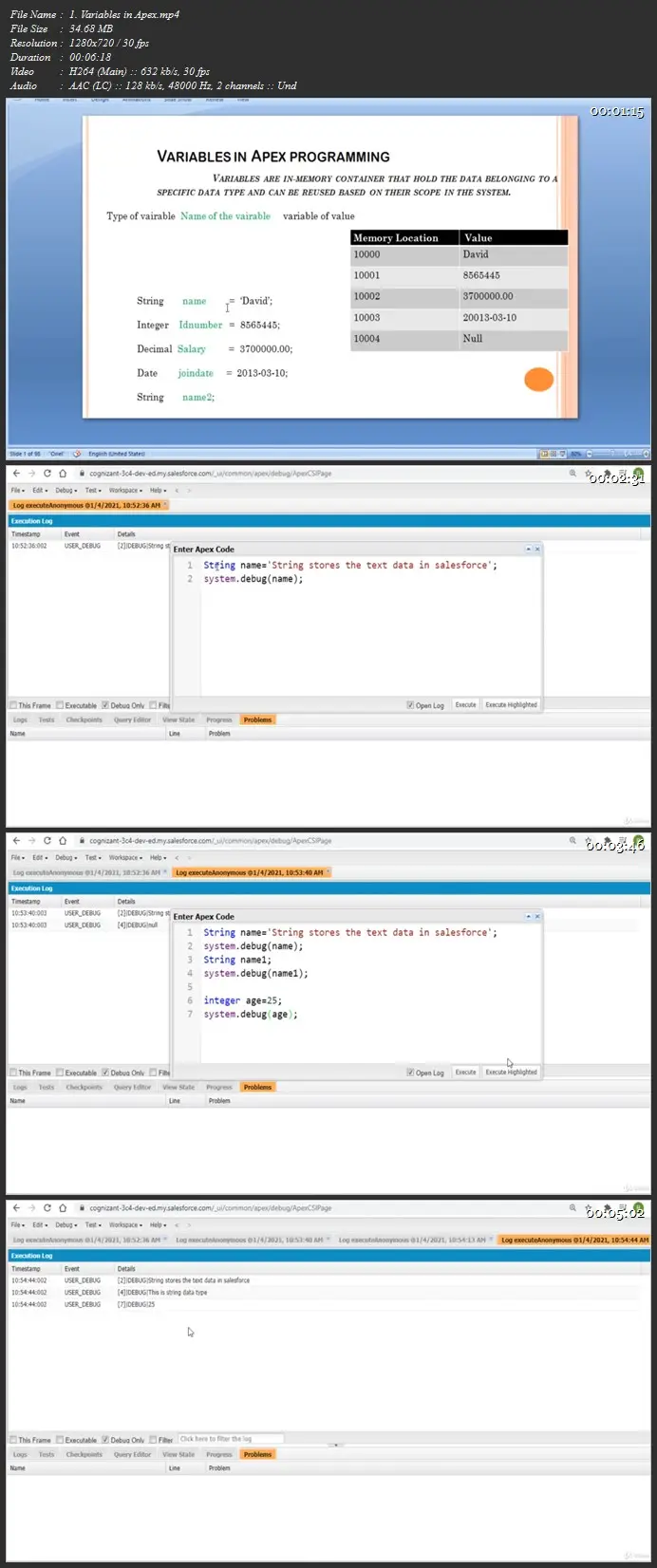Screen dimensions: 657x1568
Task: Select Query Editor tab in 00:02:31 frame
Action: [132, 719]
